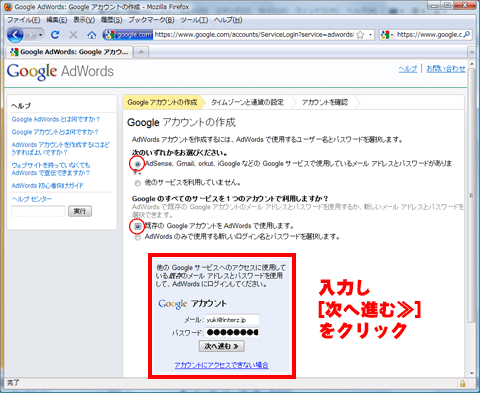480x393 pixels.
Task: Open the お問い合わせ link
Action: click(446, 69)
